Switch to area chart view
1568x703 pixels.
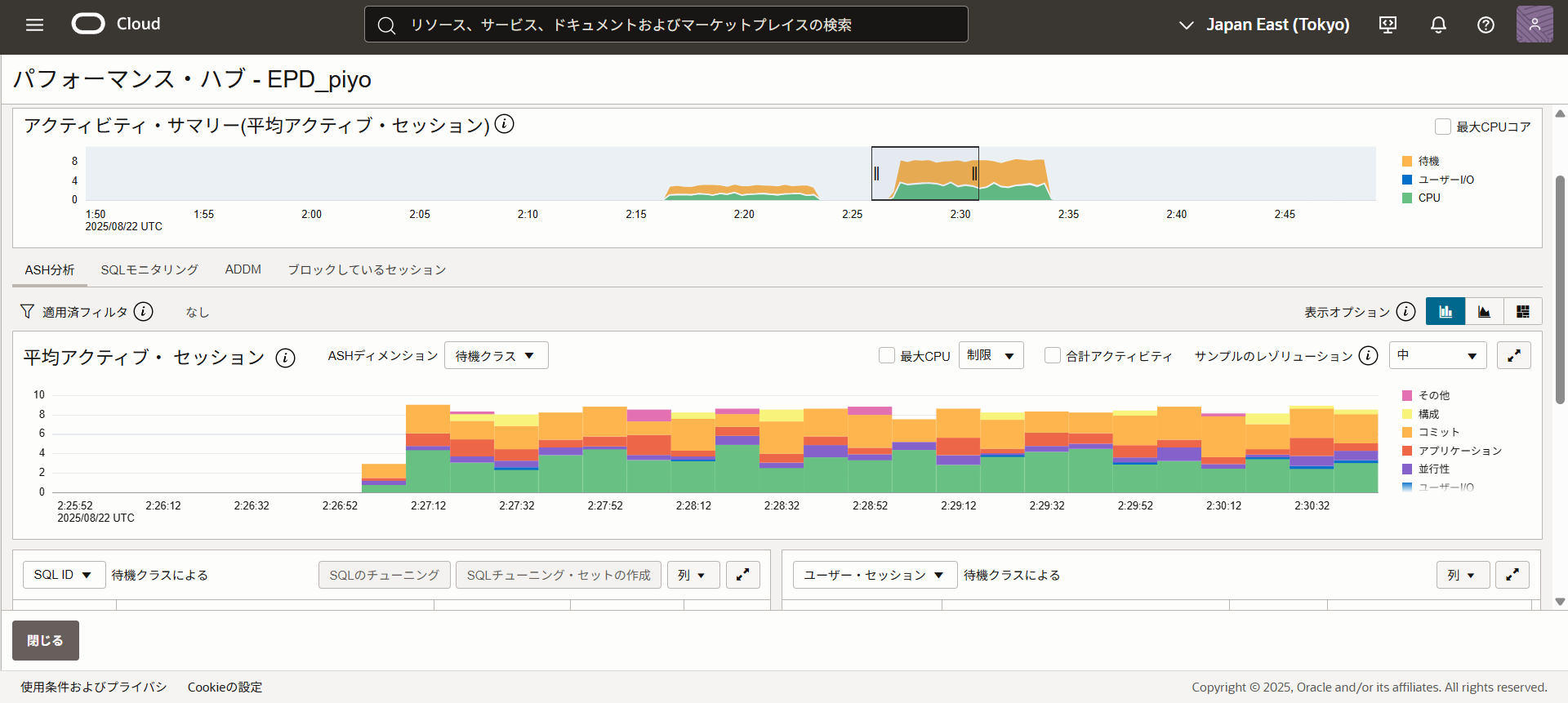(1484, 311)
